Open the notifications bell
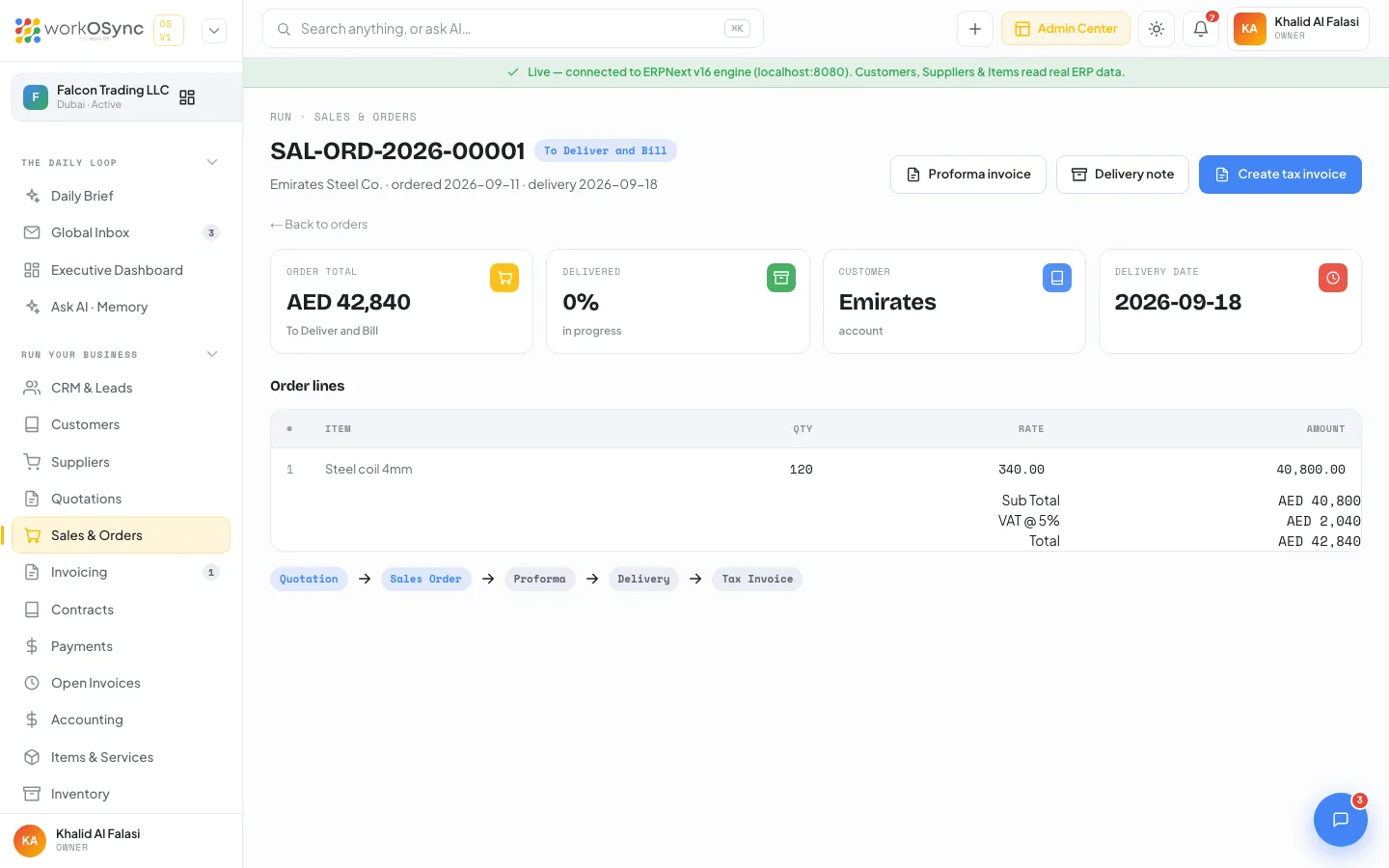 (x=1201, y=29)
